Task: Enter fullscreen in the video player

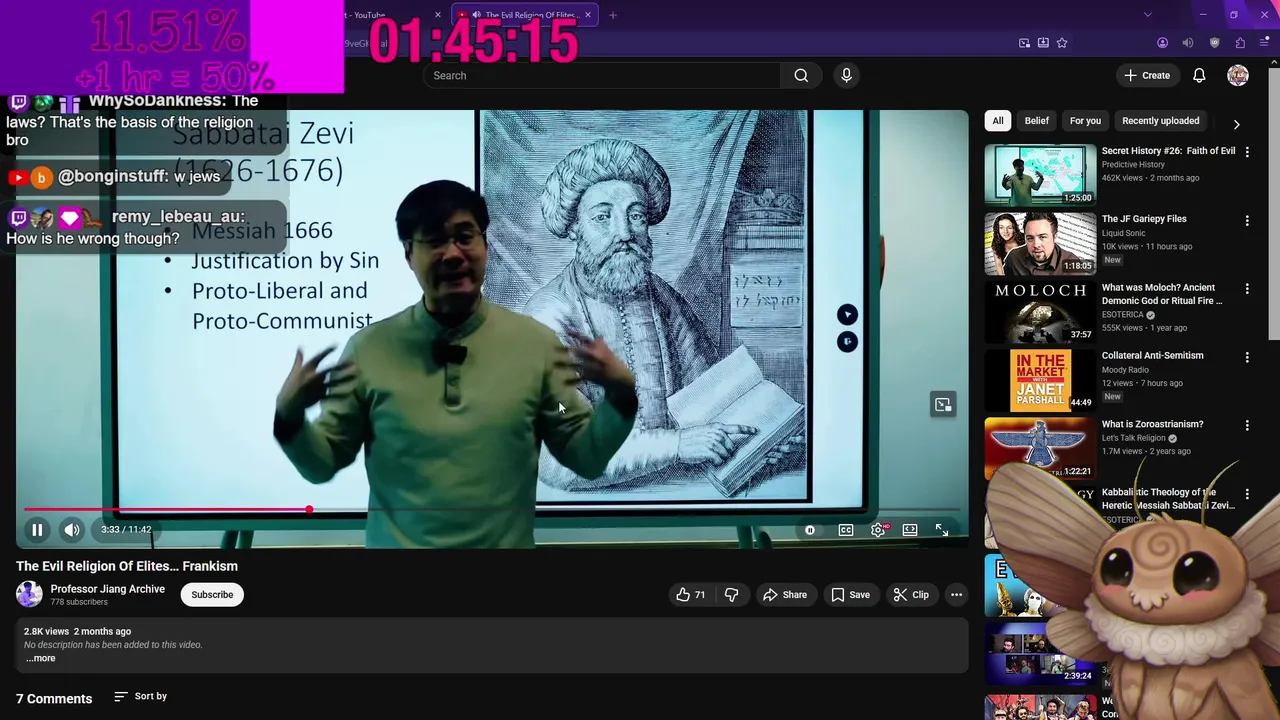Action: 942,530
